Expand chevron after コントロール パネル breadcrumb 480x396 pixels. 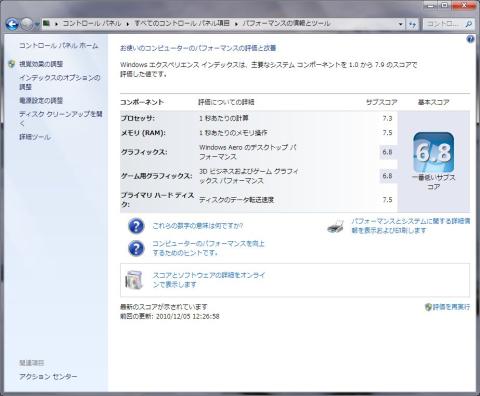pos(128,24)
